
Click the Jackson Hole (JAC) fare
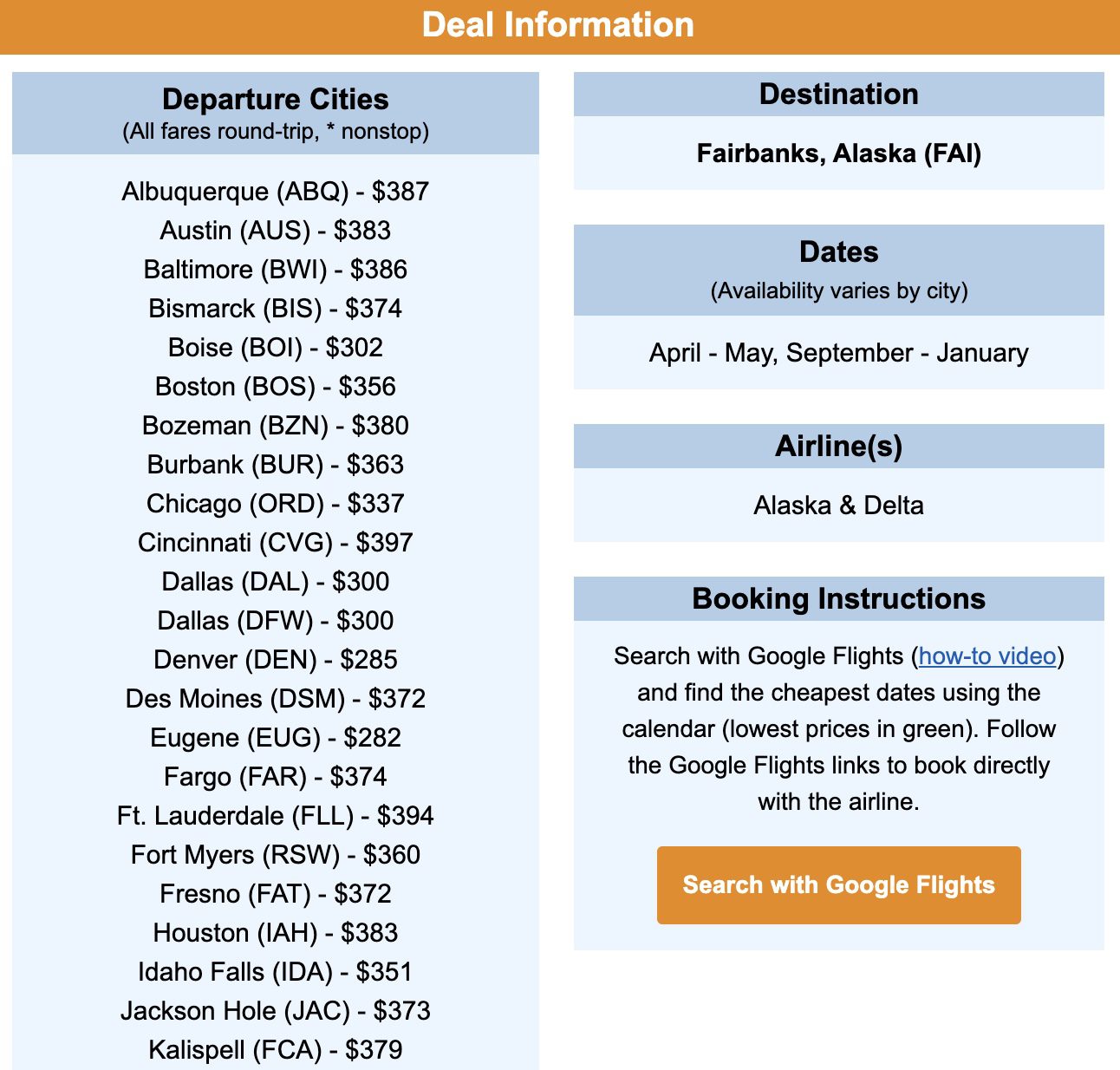(276, 1011)
